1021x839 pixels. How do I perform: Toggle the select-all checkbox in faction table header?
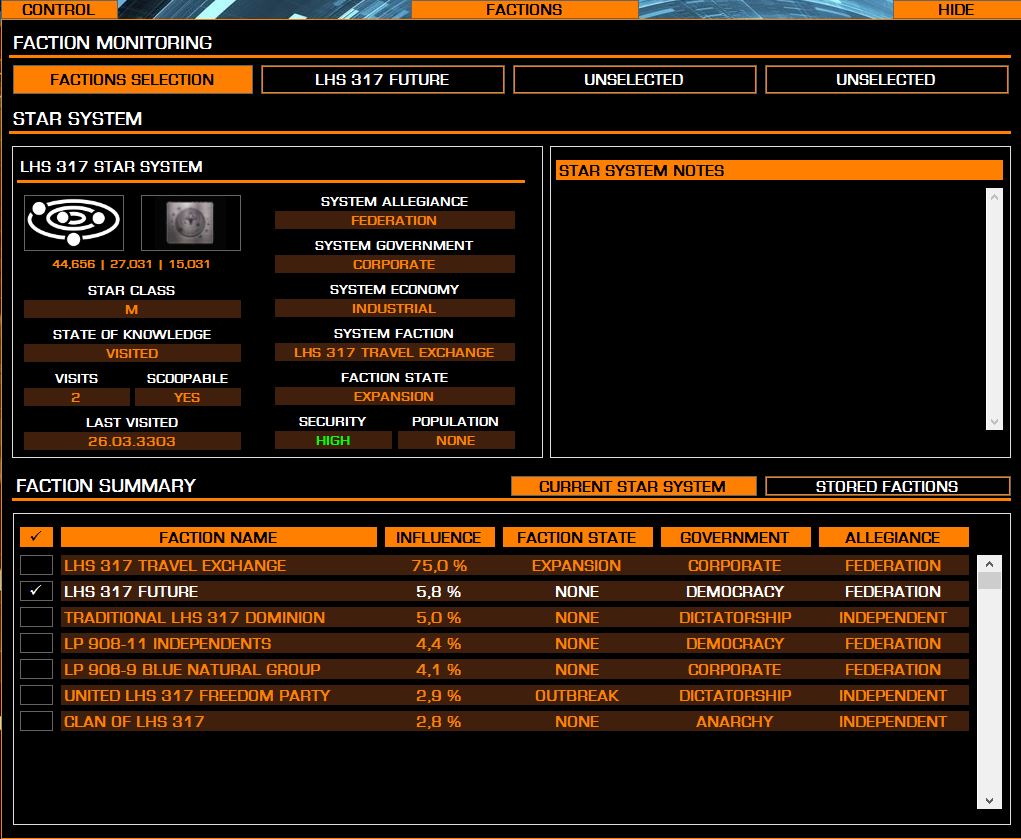click(x=36, y=537)
